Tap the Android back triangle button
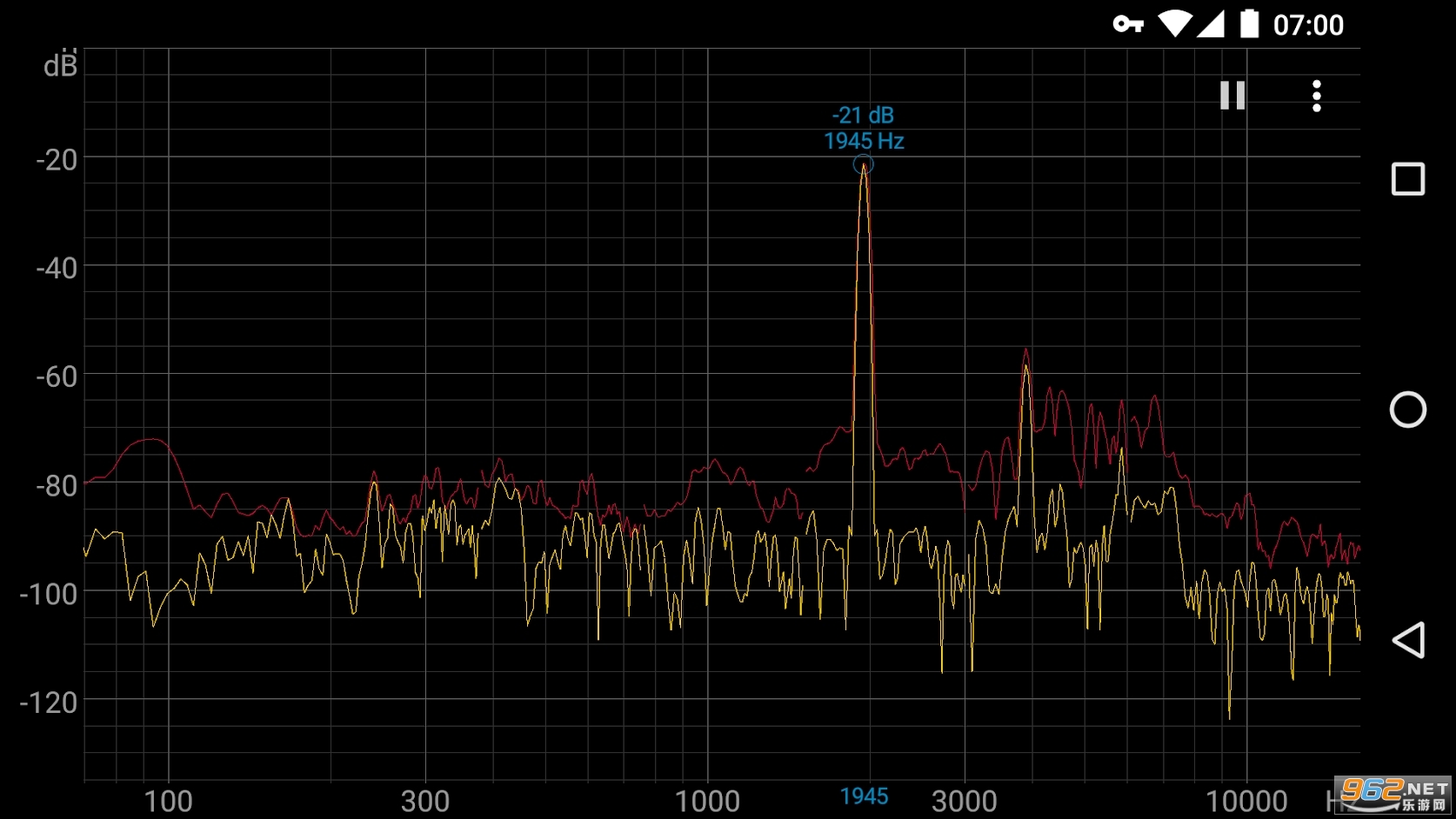Viewport: 1456px width, 819px height. pyautogui.click(x=1408, y=640)
